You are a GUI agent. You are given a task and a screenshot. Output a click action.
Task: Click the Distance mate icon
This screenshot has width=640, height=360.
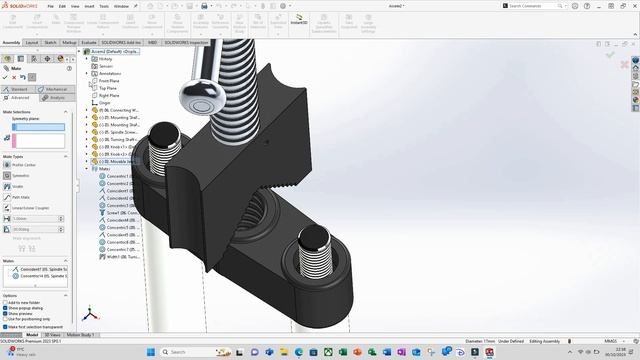(x=7, y=219)
